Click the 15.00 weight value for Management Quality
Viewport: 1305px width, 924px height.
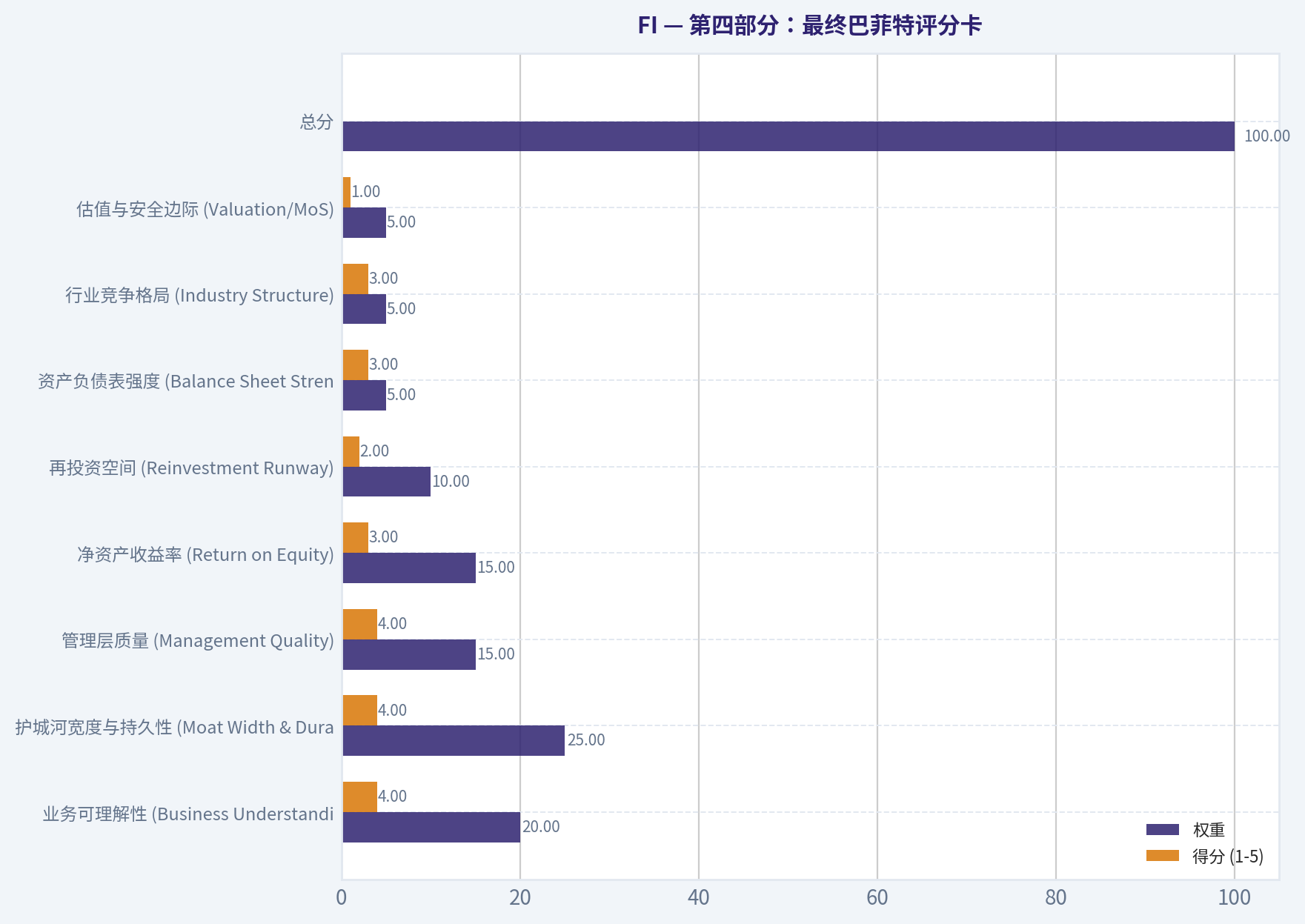[x=496, y=654]
